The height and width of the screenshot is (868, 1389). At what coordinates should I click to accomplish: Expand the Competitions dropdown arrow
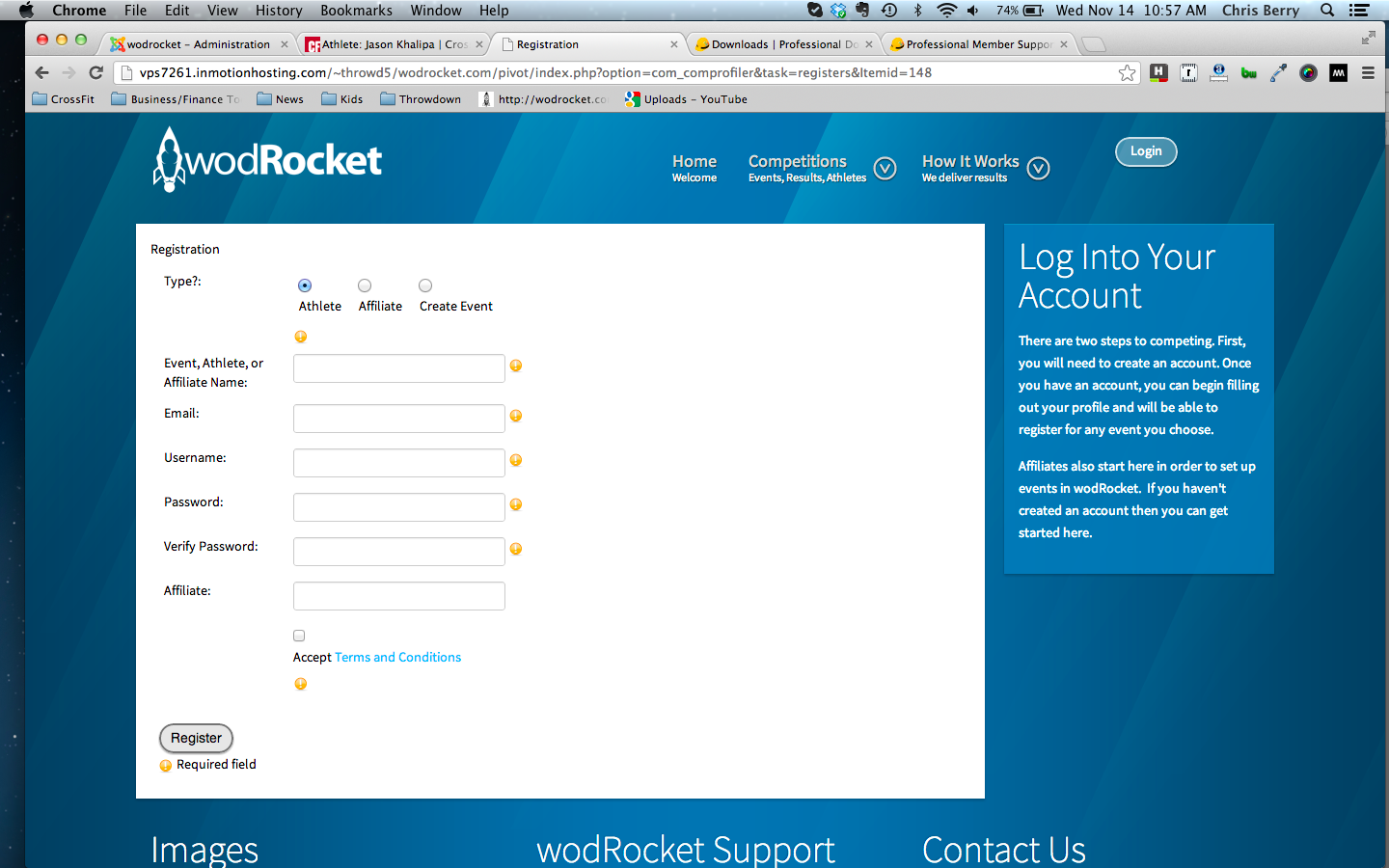[885, 169]
